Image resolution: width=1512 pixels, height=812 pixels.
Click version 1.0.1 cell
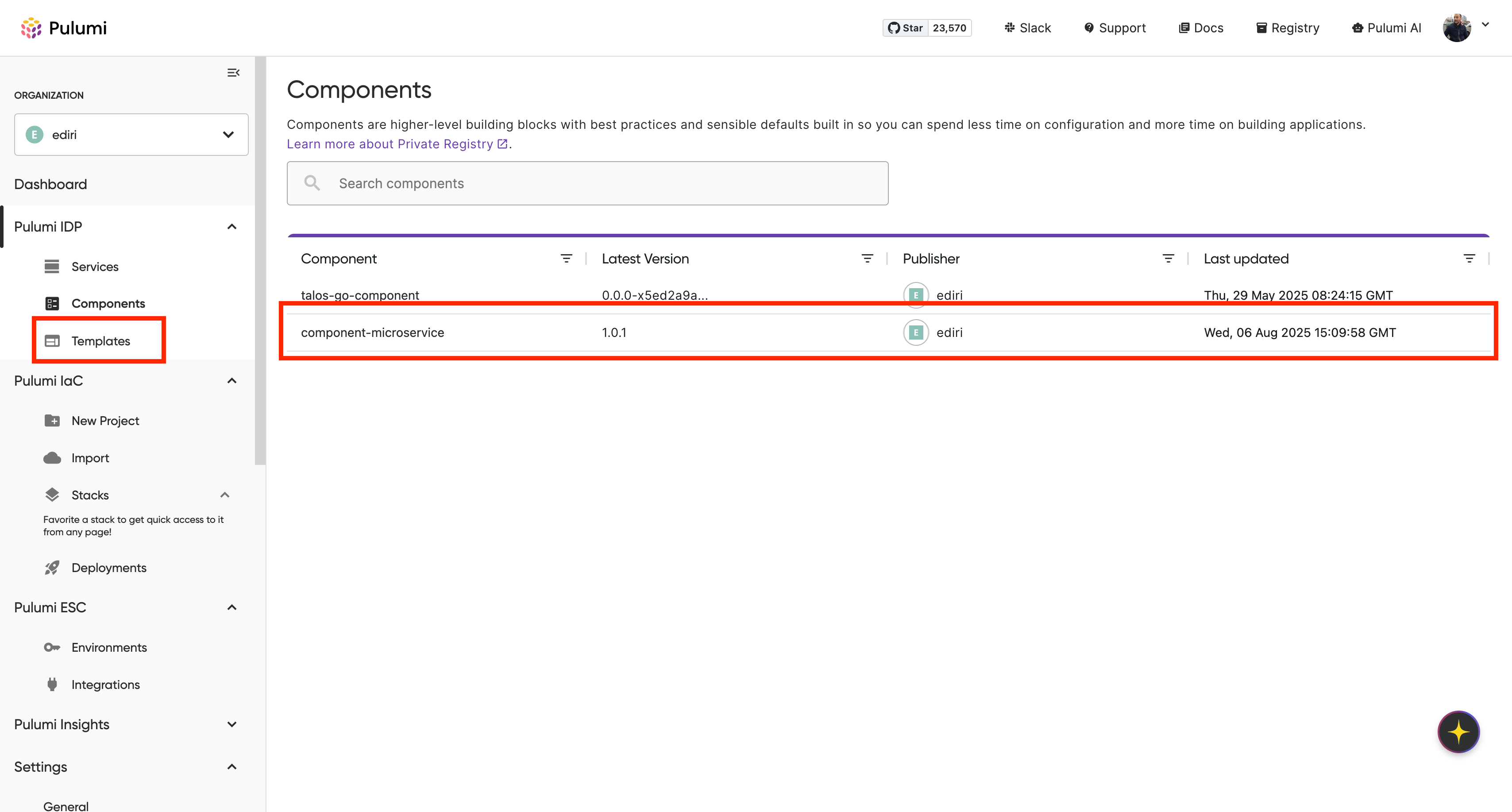614,333
